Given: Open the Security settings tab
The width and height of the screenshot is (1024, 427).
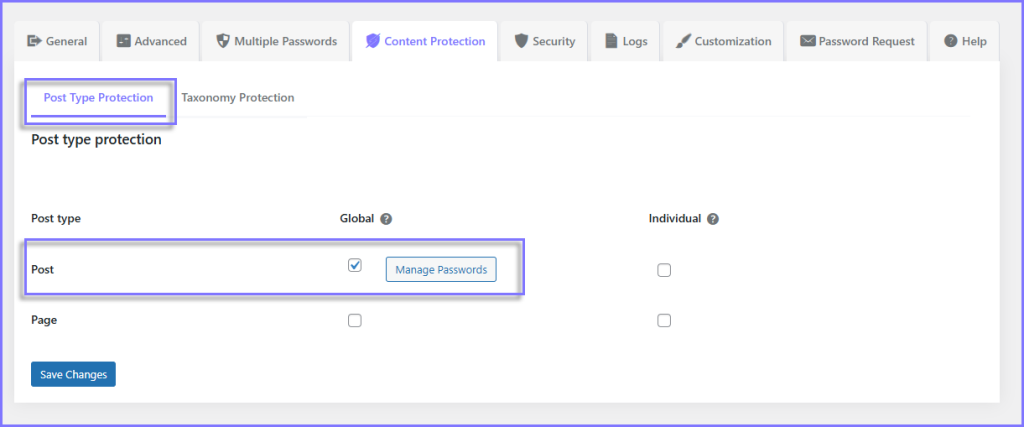Looking at the screenshot, I should pos(544,41).
